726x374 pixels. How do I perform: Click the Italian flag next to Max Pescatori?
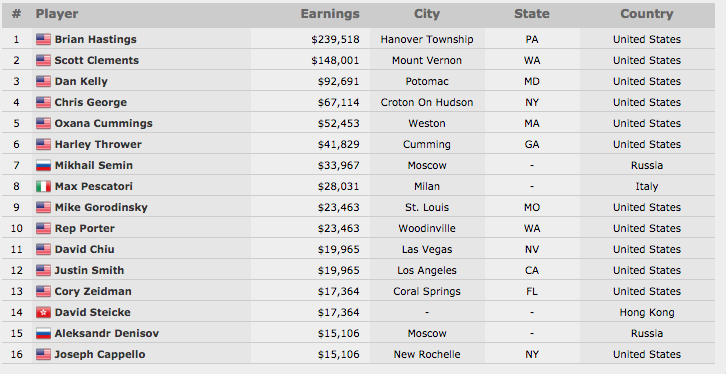(x=43, y=187)
